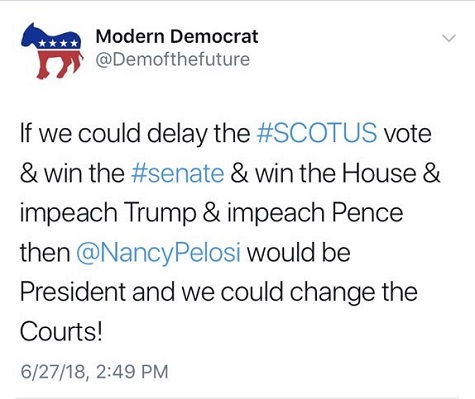
Task: Click the white stars on the donkey logo
Action: coord(59,43)
